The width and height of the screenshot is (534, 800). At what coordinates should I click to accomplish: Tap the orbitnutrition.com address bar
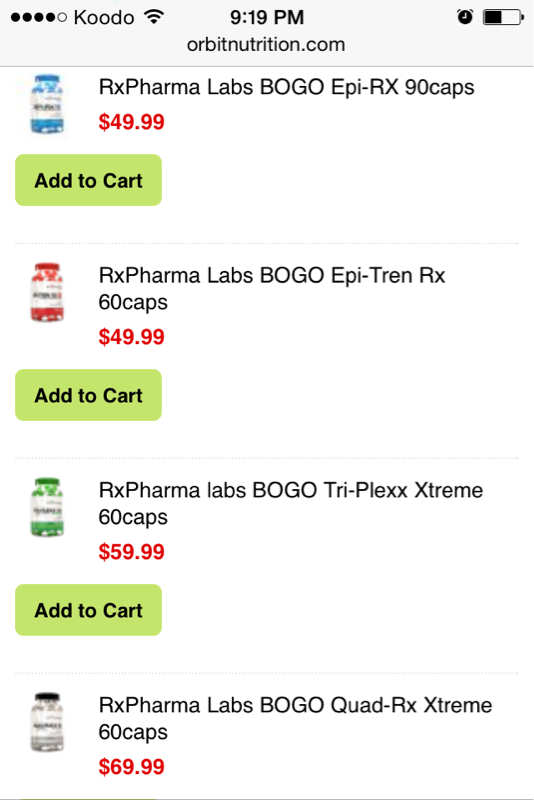[266, 44]
